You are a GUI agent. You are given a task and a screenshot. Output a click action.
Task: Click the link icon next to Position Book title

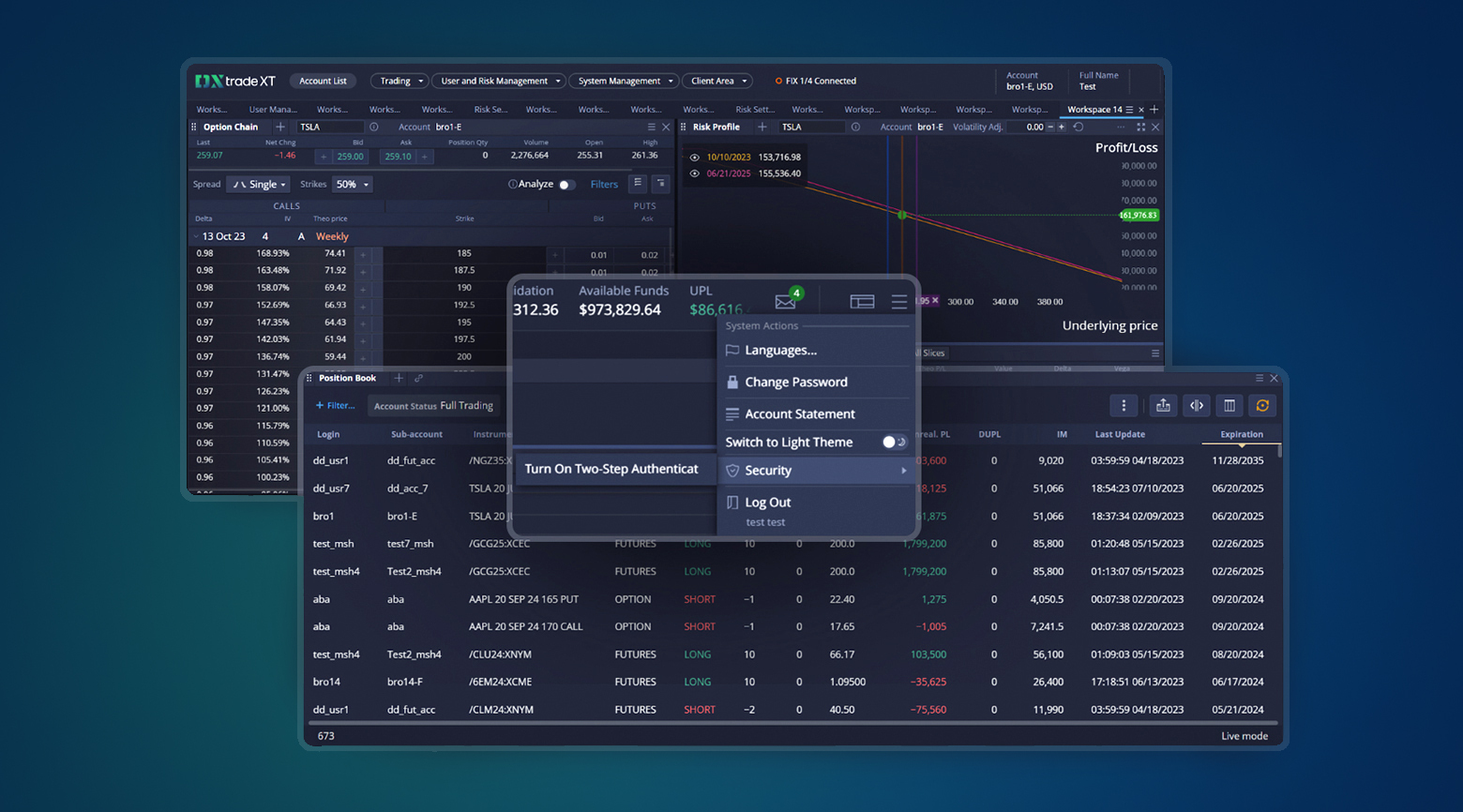click(419, 378)
